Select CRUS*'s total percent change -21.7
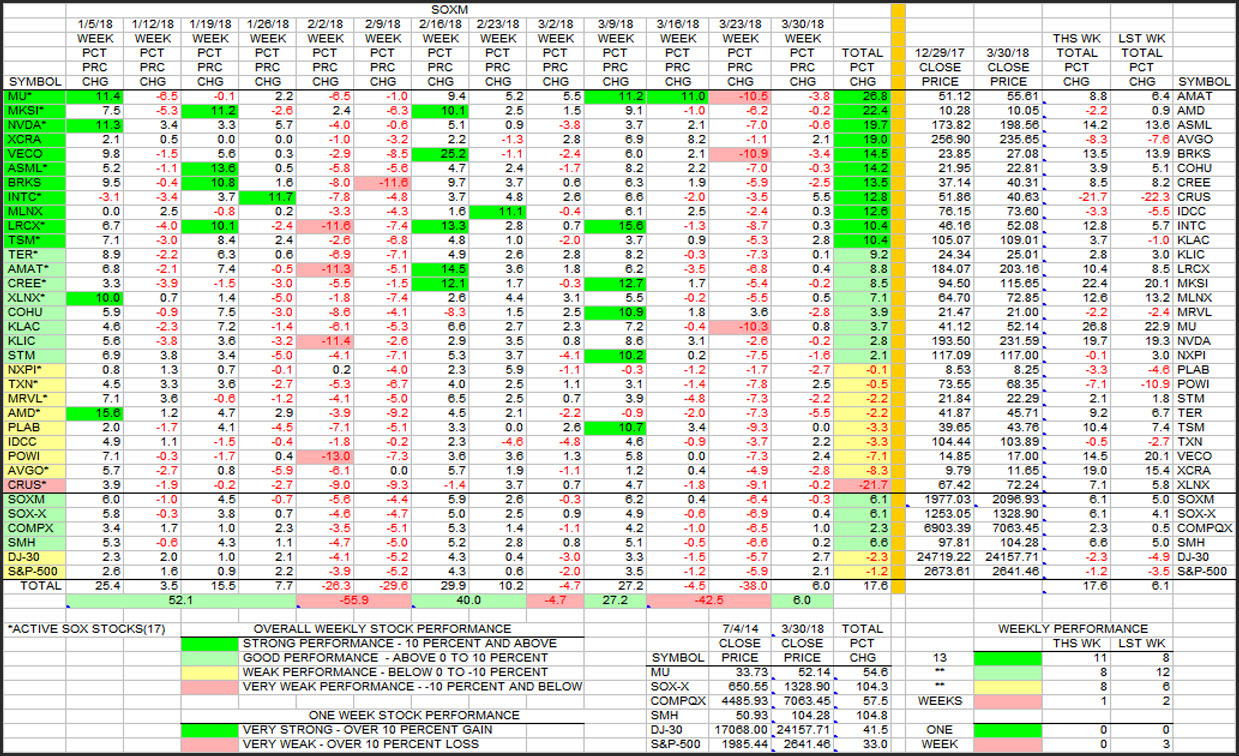This screenshot has width=1239, height=756. tap(861, 485)
